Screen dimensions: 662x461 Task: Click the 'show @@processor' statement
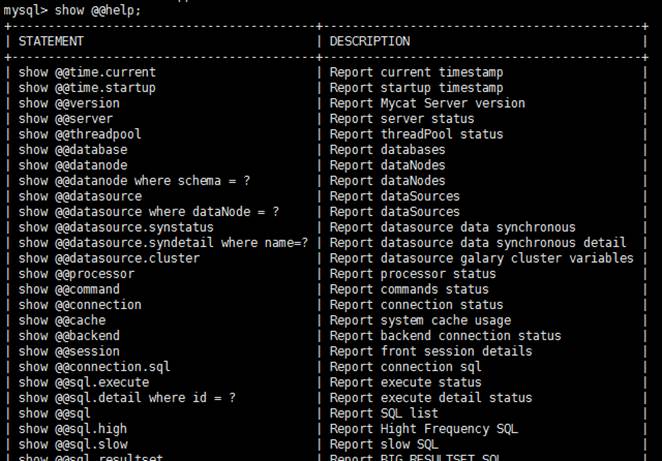[x=72, y=274]
